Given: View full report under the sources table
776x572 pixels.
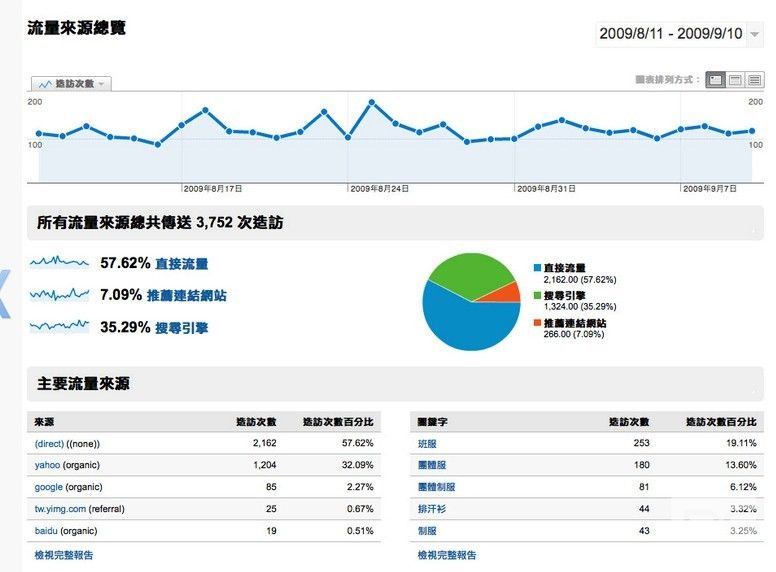Looking at the screenshot, I should pyautogui.click(x=63, y=555).
